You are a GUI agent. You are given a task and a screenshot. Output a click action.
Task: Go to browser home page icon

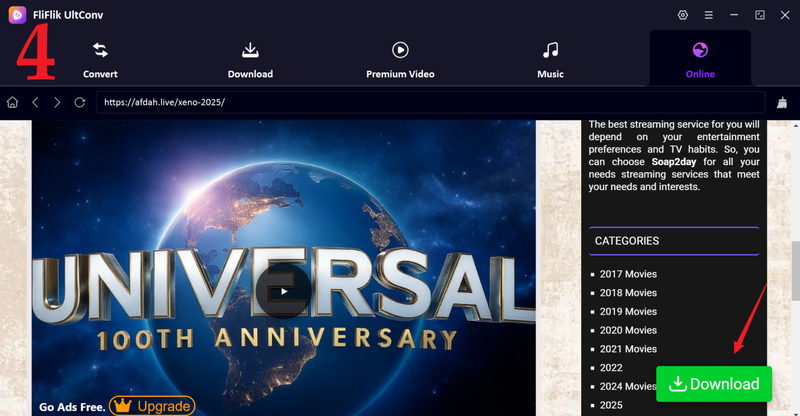click(12, 102)
